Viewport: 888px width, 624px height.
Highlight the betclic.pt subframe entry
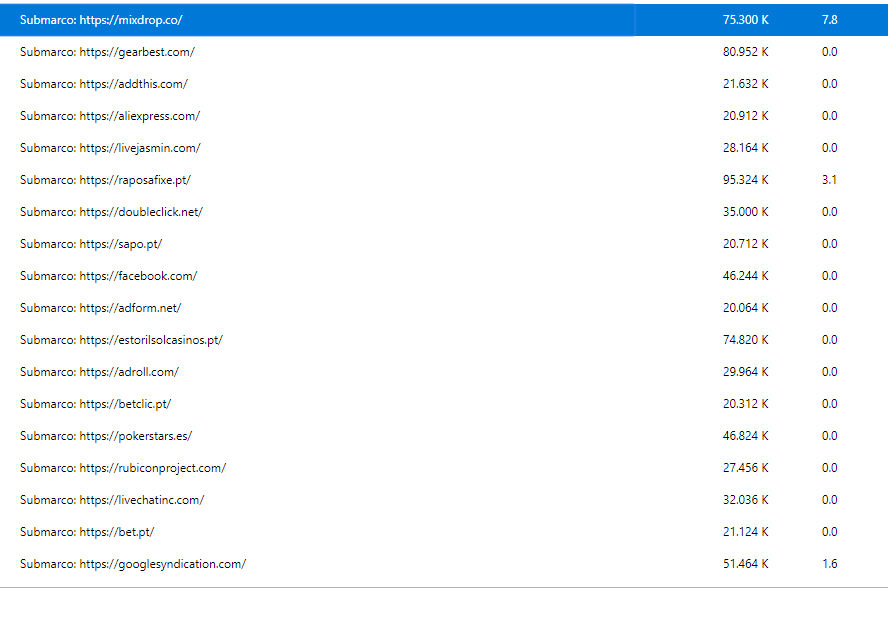(x=96, y=404)
